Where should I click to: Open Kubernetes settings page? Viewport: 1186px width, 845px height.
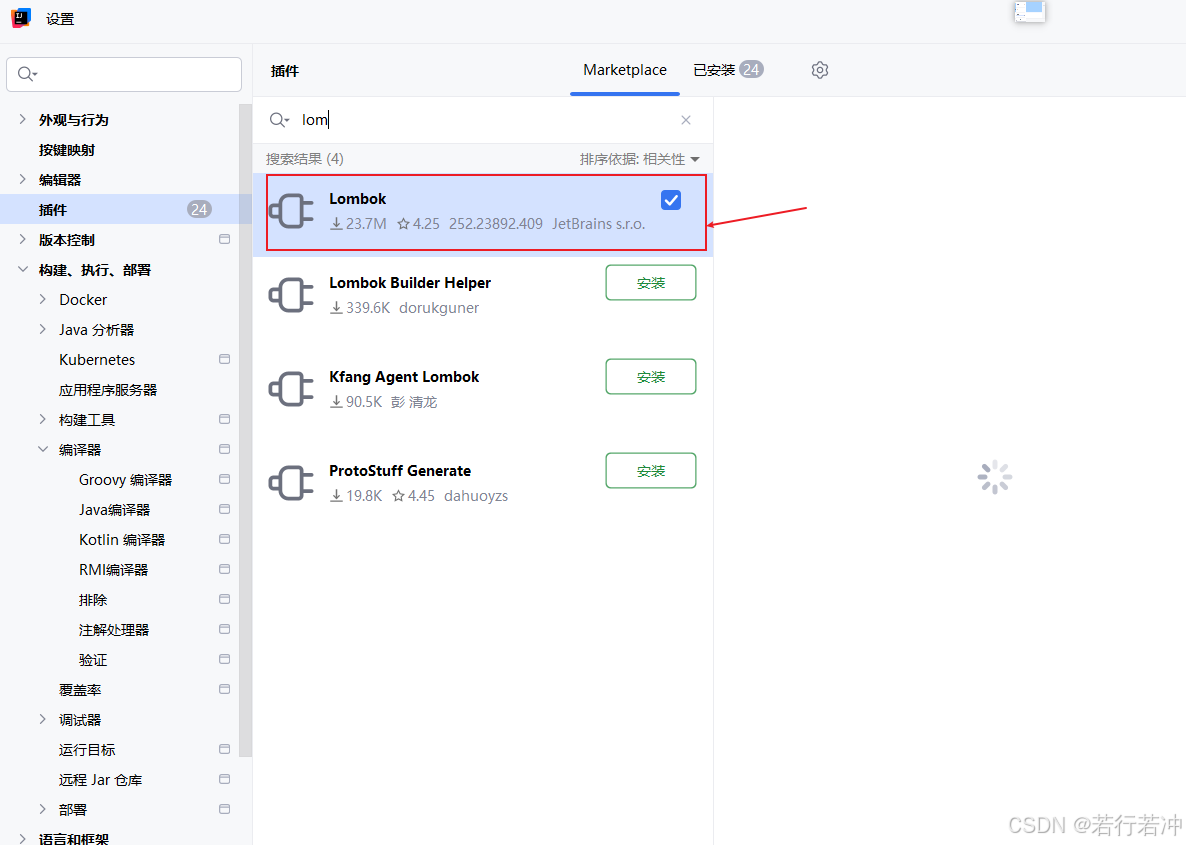pyautogui.click(x=97, y=359)
